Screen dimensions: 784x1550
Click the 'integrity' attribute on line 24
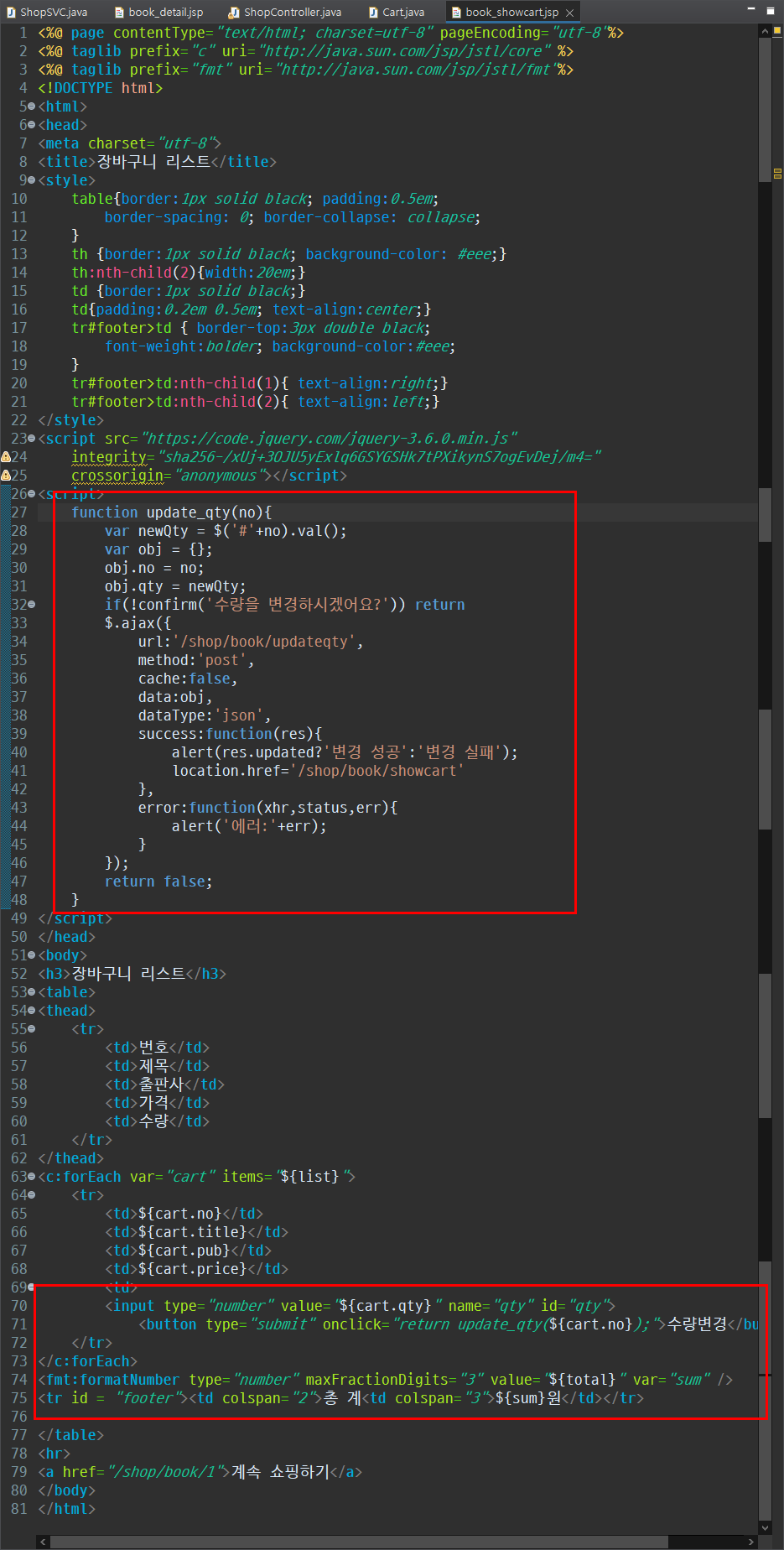click(x=109, y=456)
